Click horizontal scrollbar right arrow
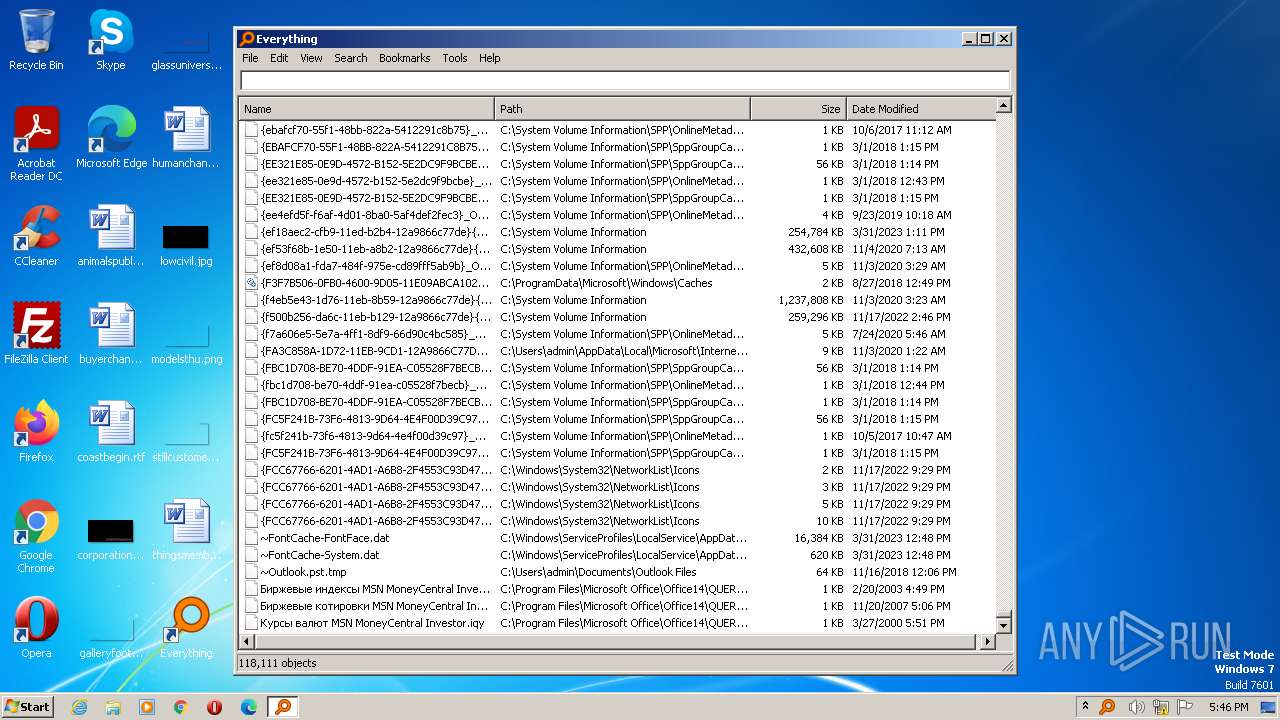This screenshot has height=720, width=1280. coord(988,641)
